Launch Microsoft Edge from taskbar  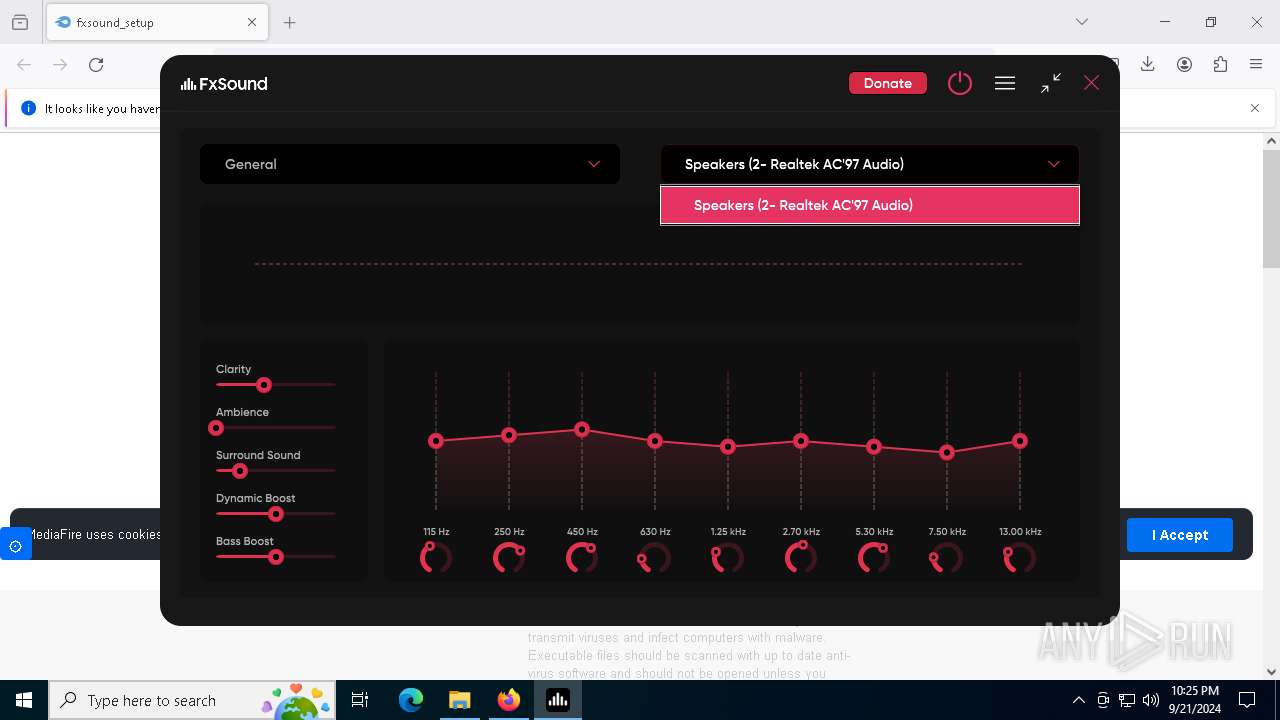coord(411,700)
